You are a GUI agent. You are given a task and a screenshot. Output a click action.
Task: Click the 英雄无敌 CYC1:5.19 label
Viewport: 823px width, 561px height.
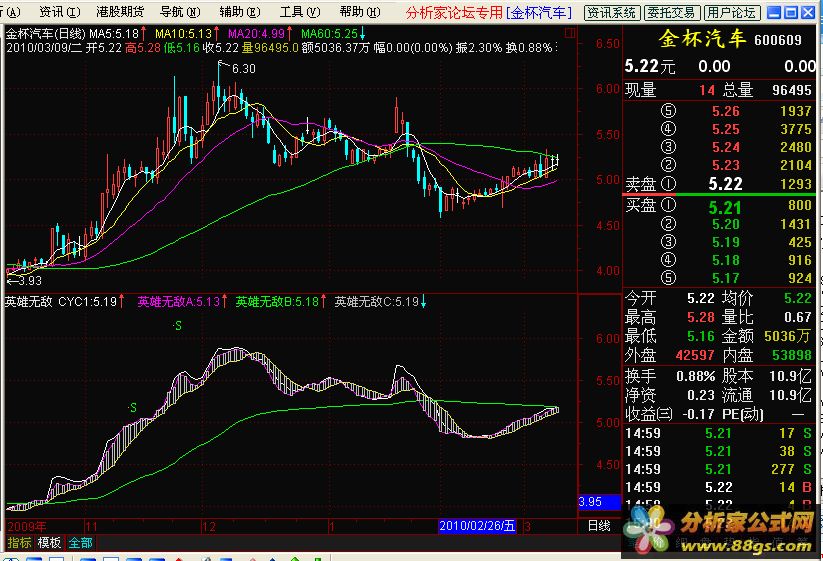click(65, 302)
